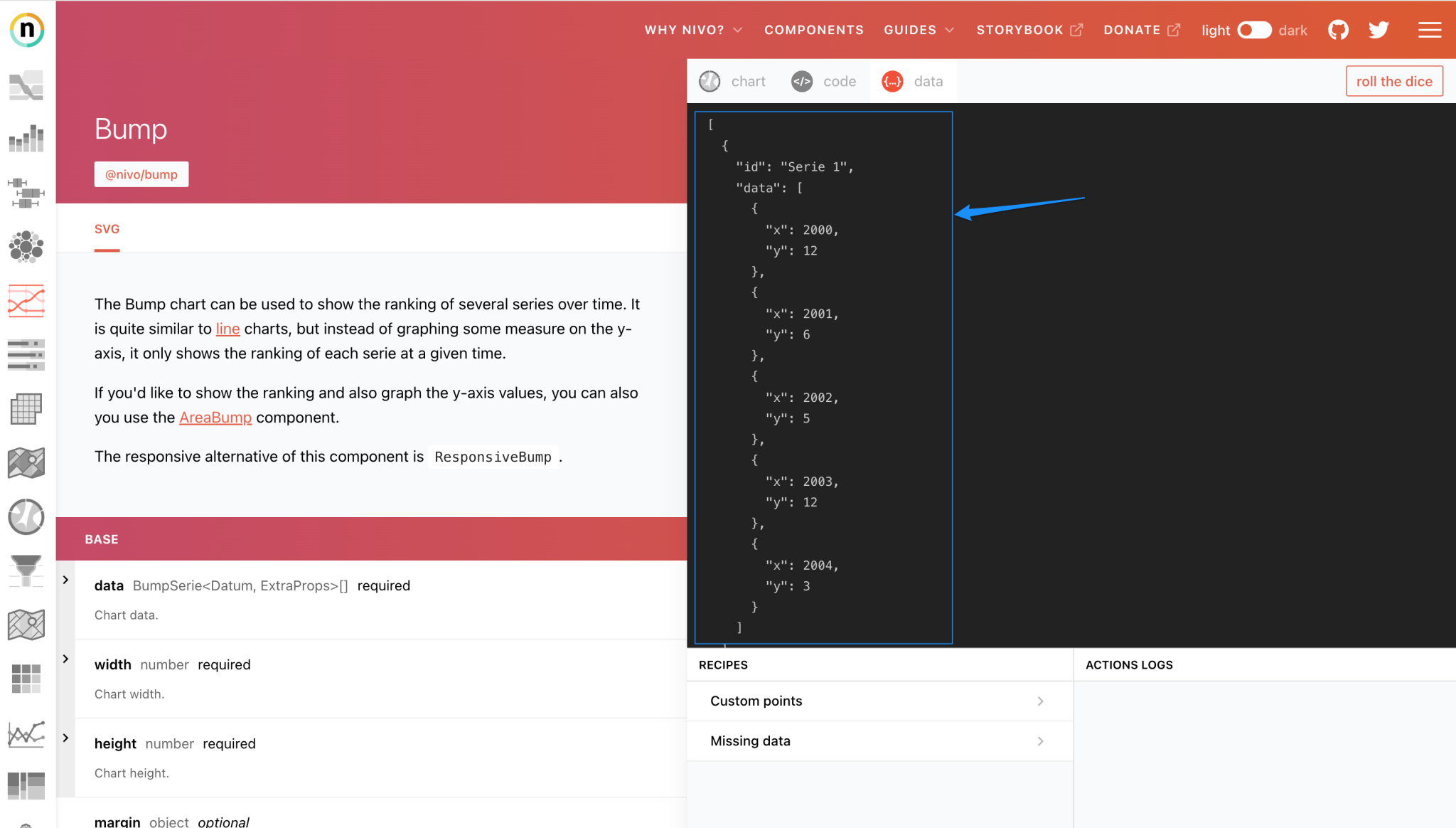Open the Circle Packing chart icon
This screenshot has height=828, width=1456.
pos(26,247)
